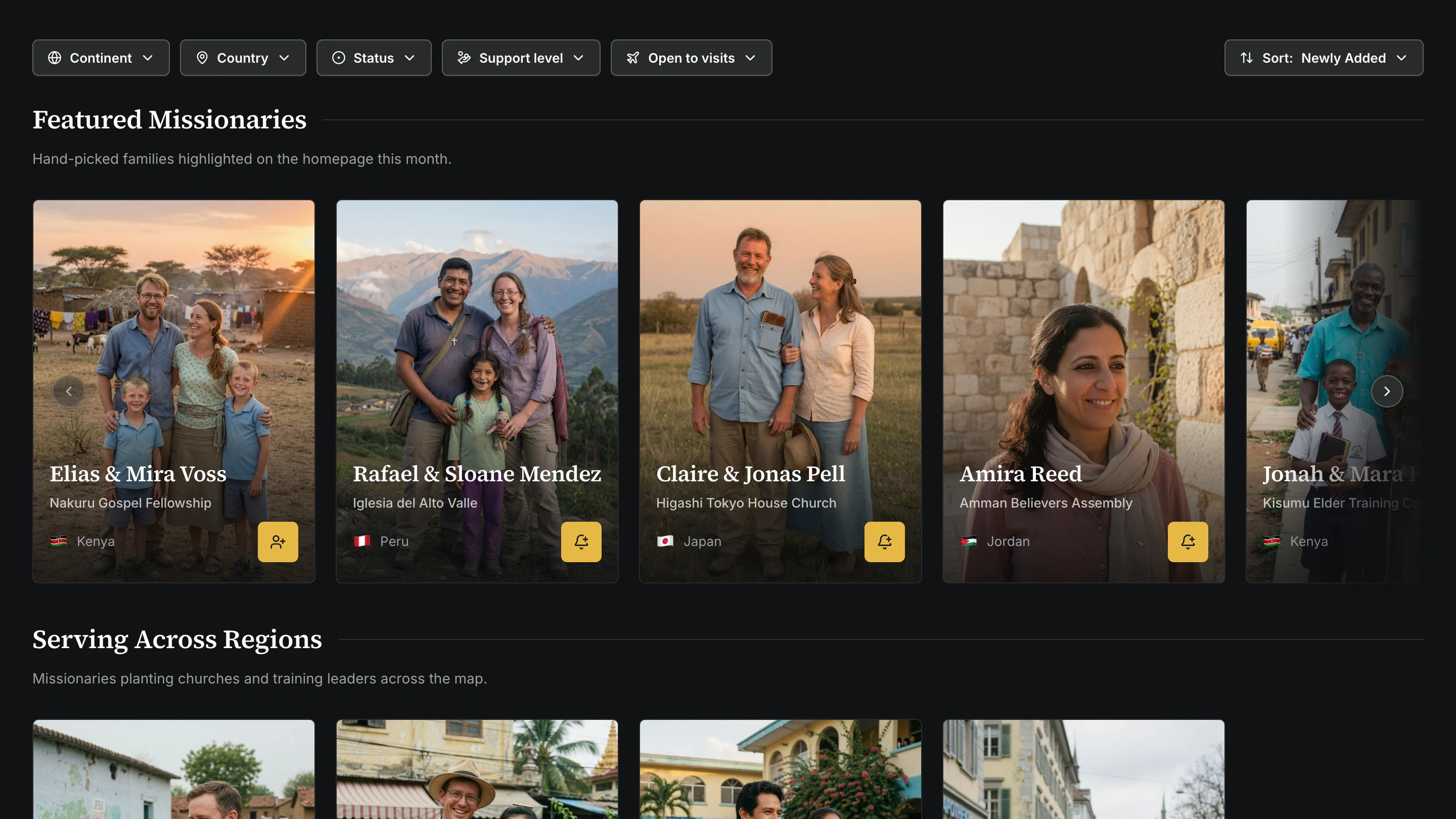The width and height of the screenshot is (1456, 819).
Task: Click the Serving Across Regions heading
Action: [177, 639]
